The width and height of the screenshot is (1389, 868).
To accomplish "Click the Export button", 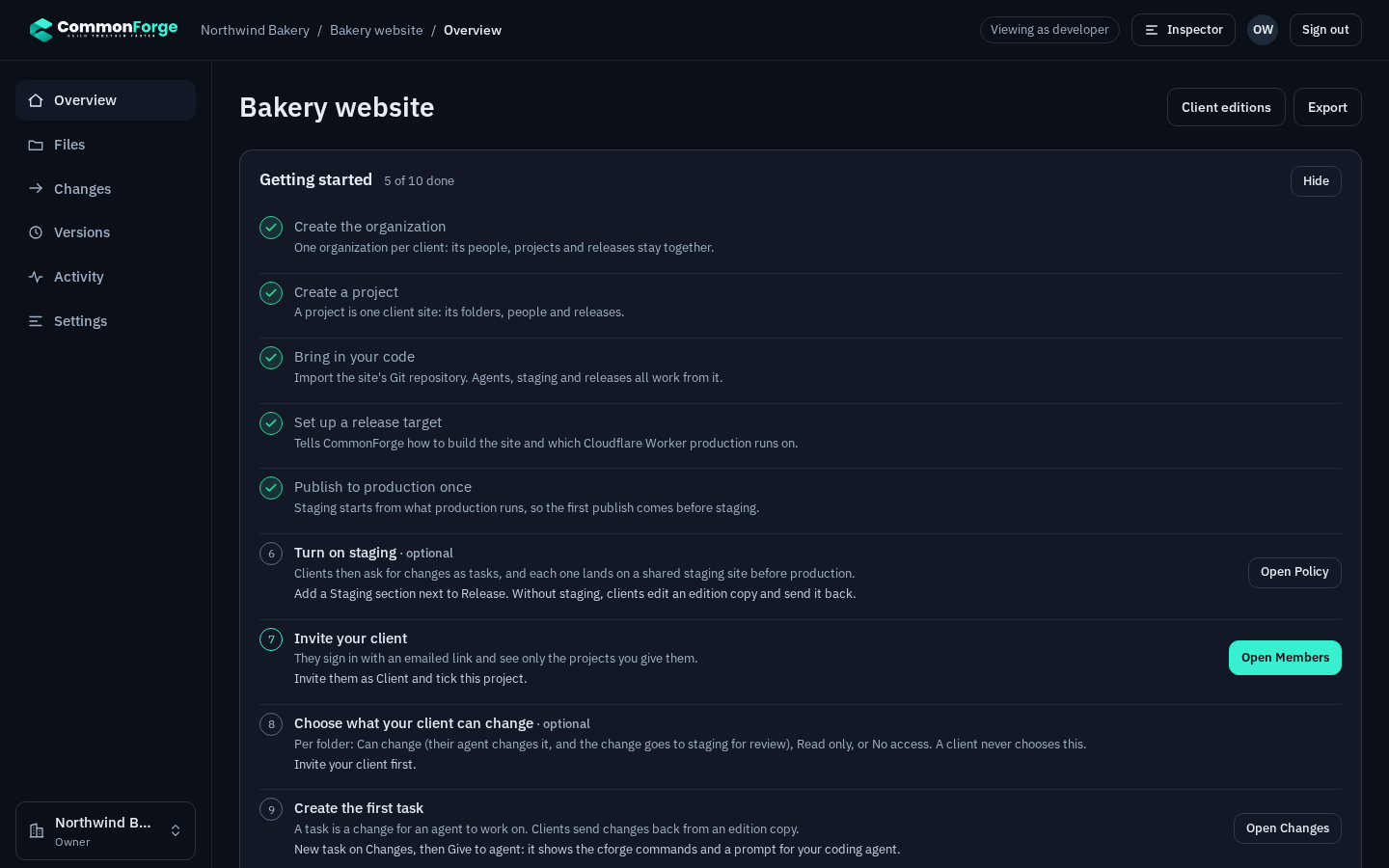I will 1327,107.
